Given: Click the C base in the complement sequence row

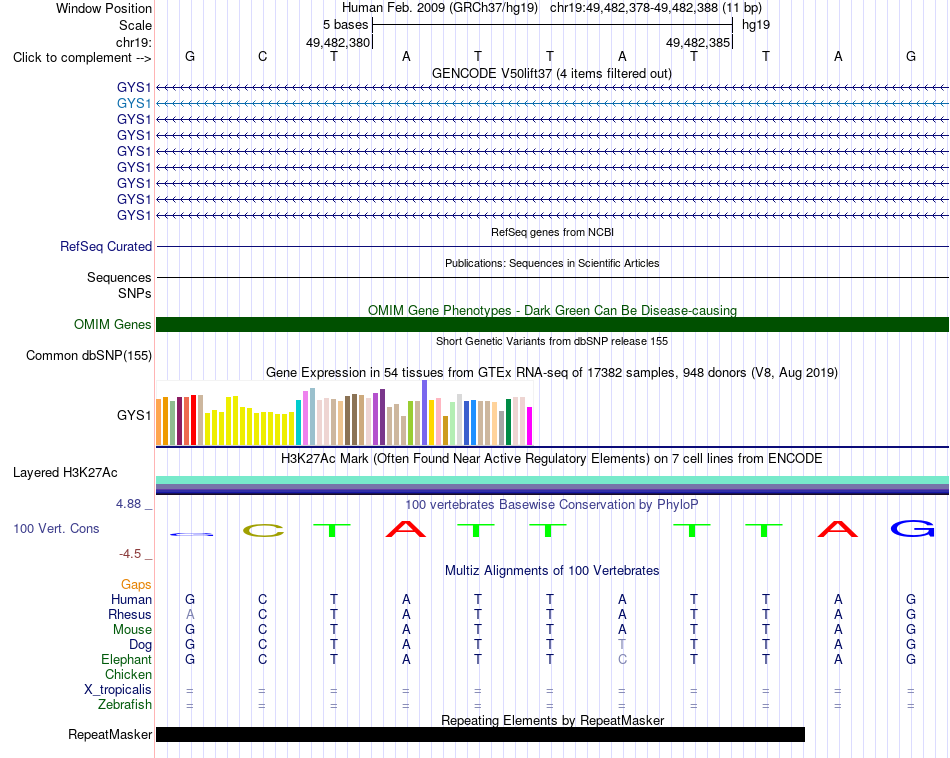Looking at the screenshot, I should [x=262, y=56].
